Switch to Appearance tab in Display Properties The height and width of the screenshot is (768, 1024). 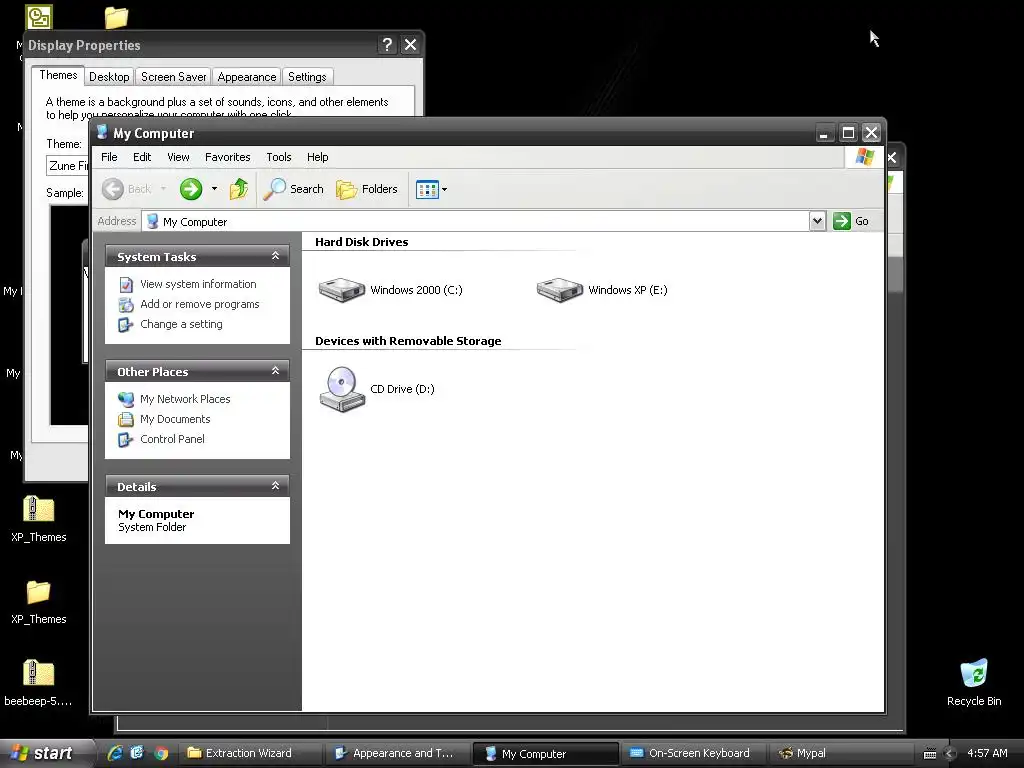point(247,77)
